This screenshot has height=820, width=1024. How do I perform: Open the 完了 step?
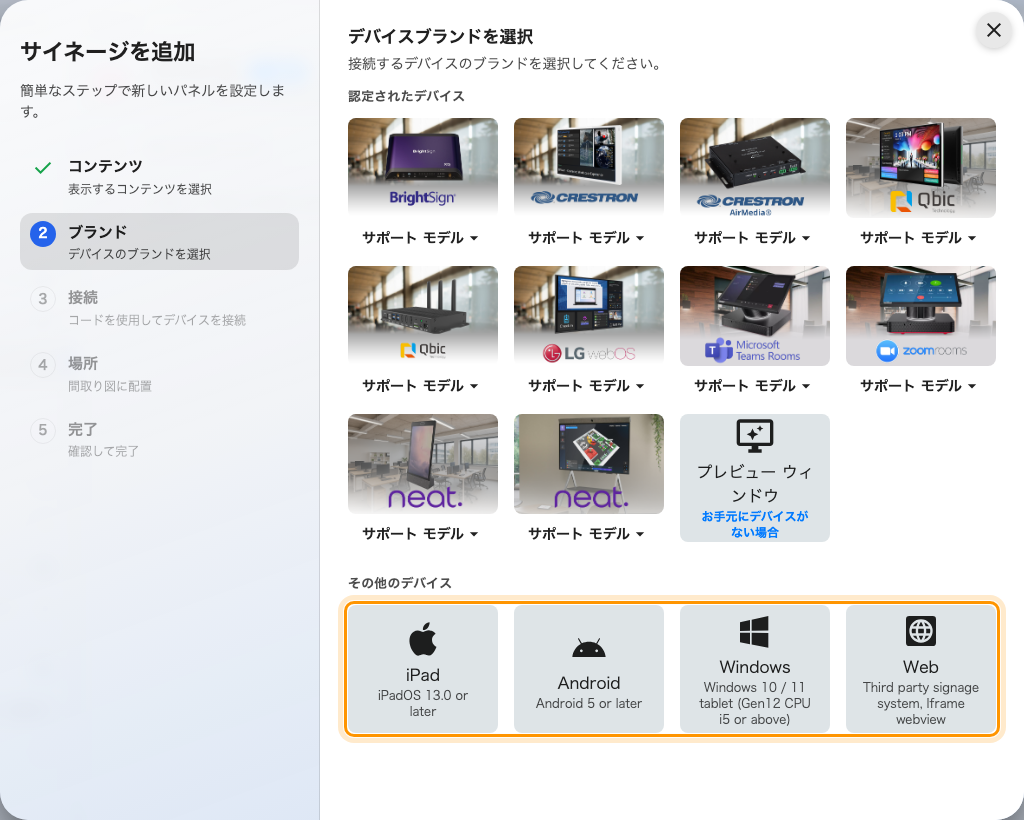pyautogui.click(x=159, y=439)
